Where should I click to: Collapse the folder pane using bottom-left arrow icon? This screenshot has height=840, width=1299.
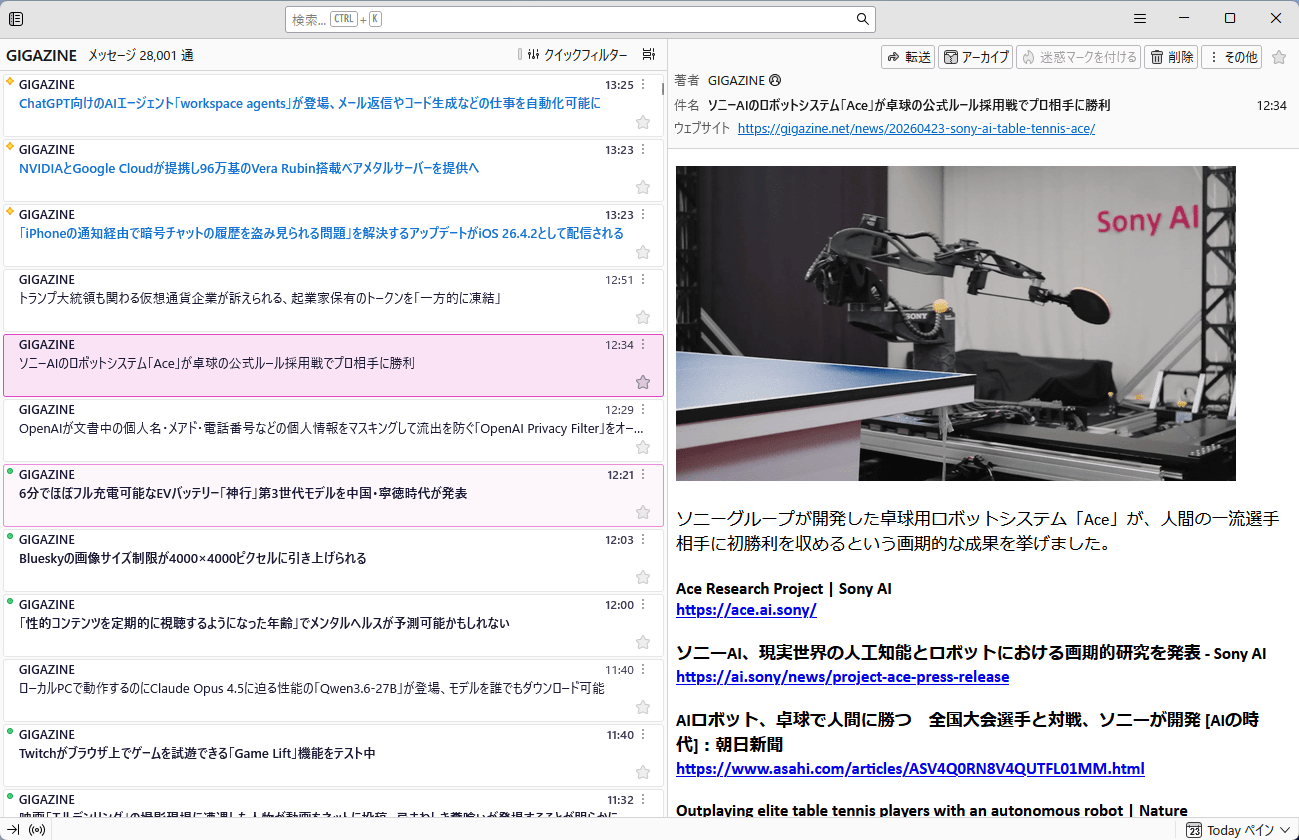point(14,830)
